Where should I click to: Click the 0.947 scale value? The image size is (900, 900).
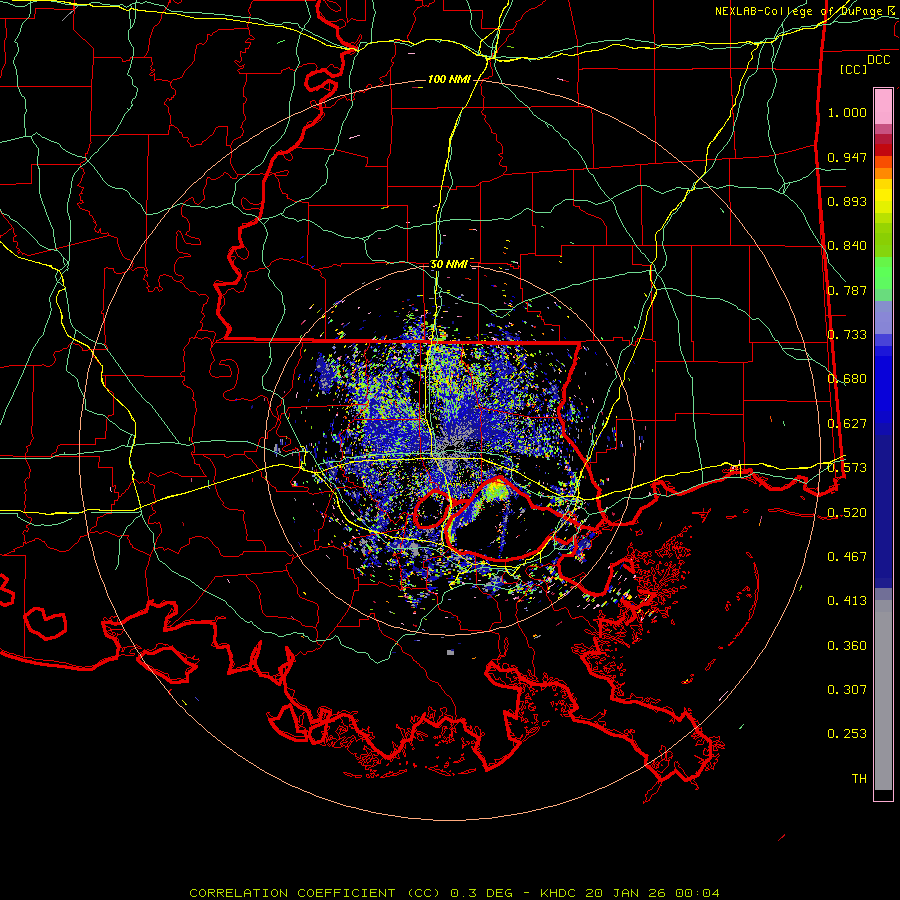coord(847,157)
